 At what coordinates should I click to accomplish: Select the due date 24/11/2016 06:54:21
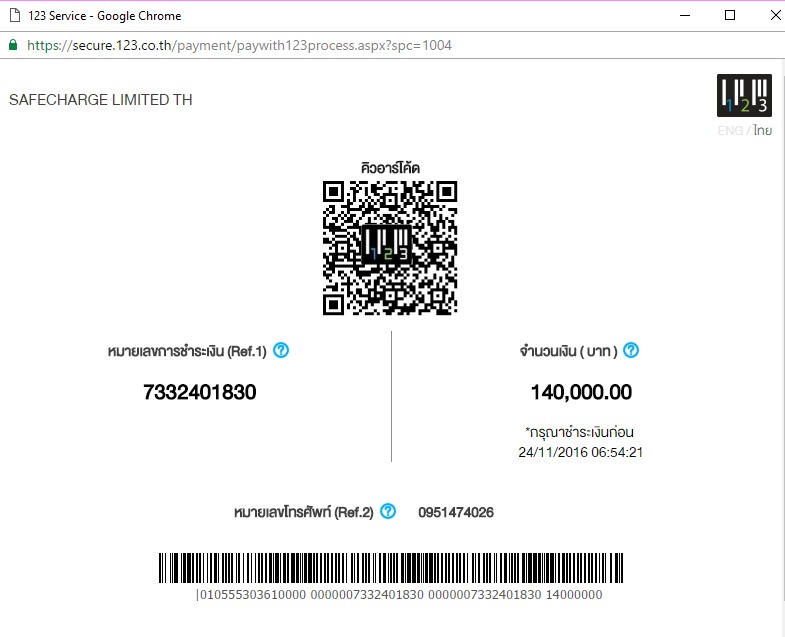580,452
